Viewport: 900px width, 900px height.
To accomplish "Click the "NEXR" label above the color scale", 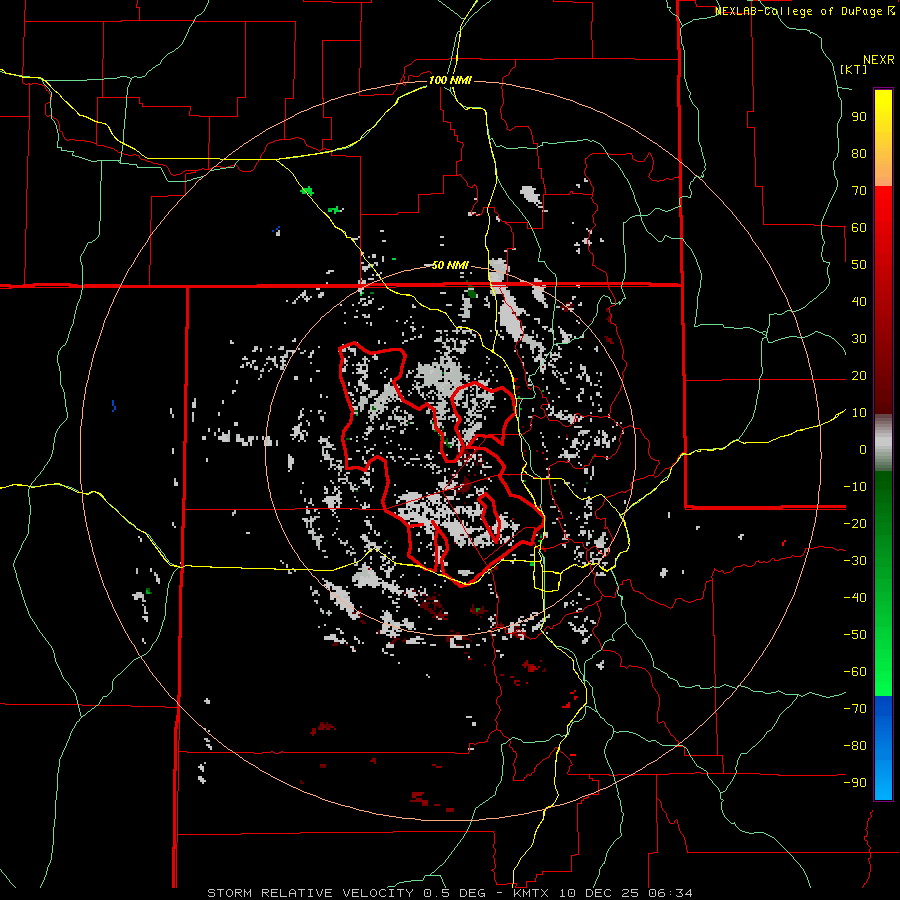I will (878, 59).
